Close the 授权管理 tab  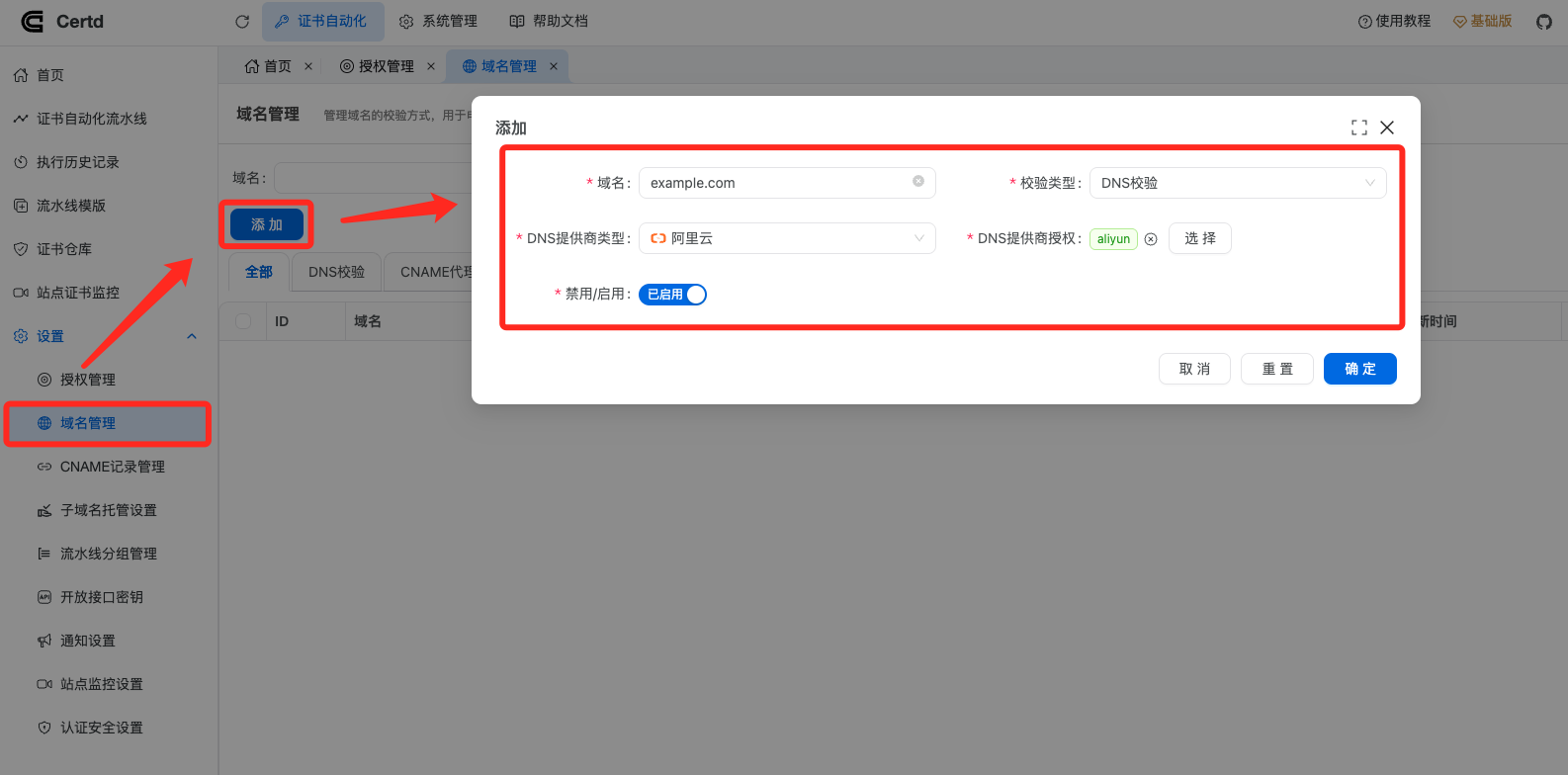pyautogui.click(x=431, y=66)
